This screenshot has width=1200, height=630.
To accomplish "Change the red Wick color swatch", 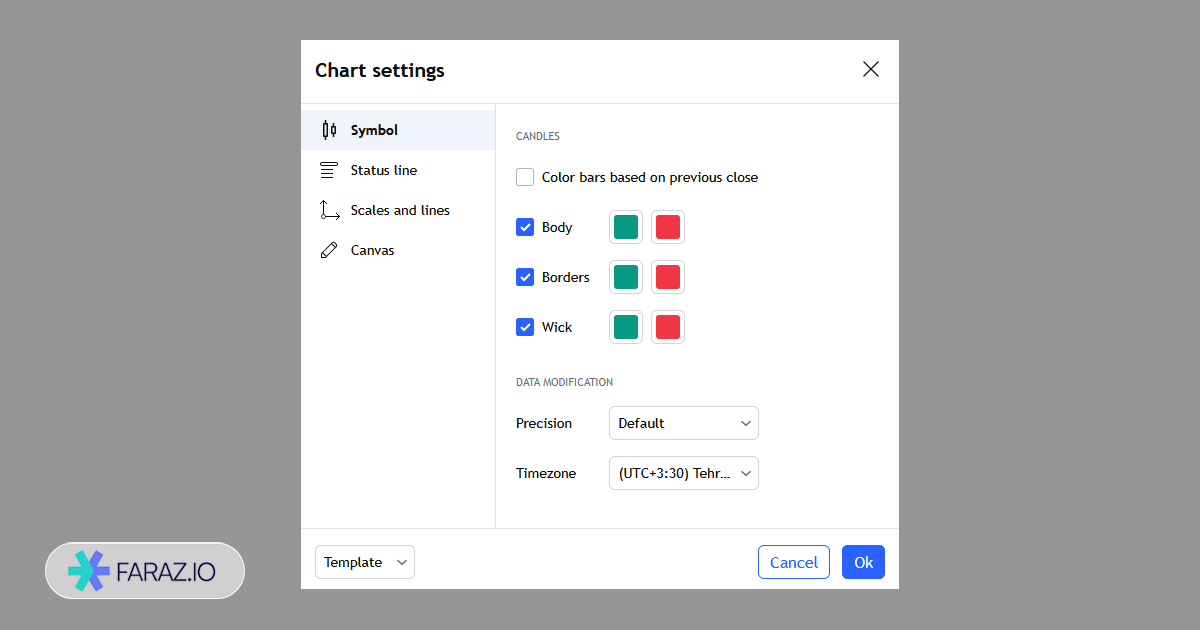I will 668,327.
